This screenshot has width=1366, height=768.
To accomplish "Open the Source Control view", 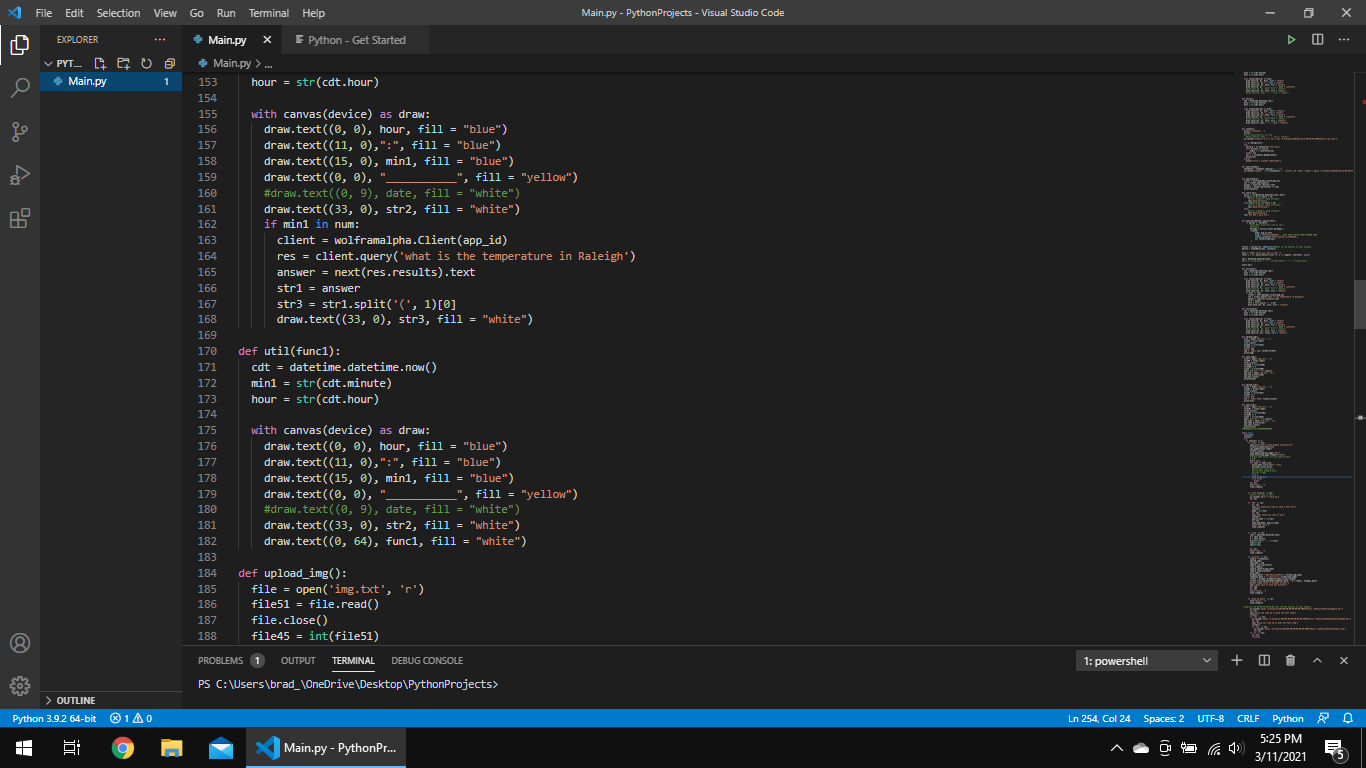I will tap(20, 131).
